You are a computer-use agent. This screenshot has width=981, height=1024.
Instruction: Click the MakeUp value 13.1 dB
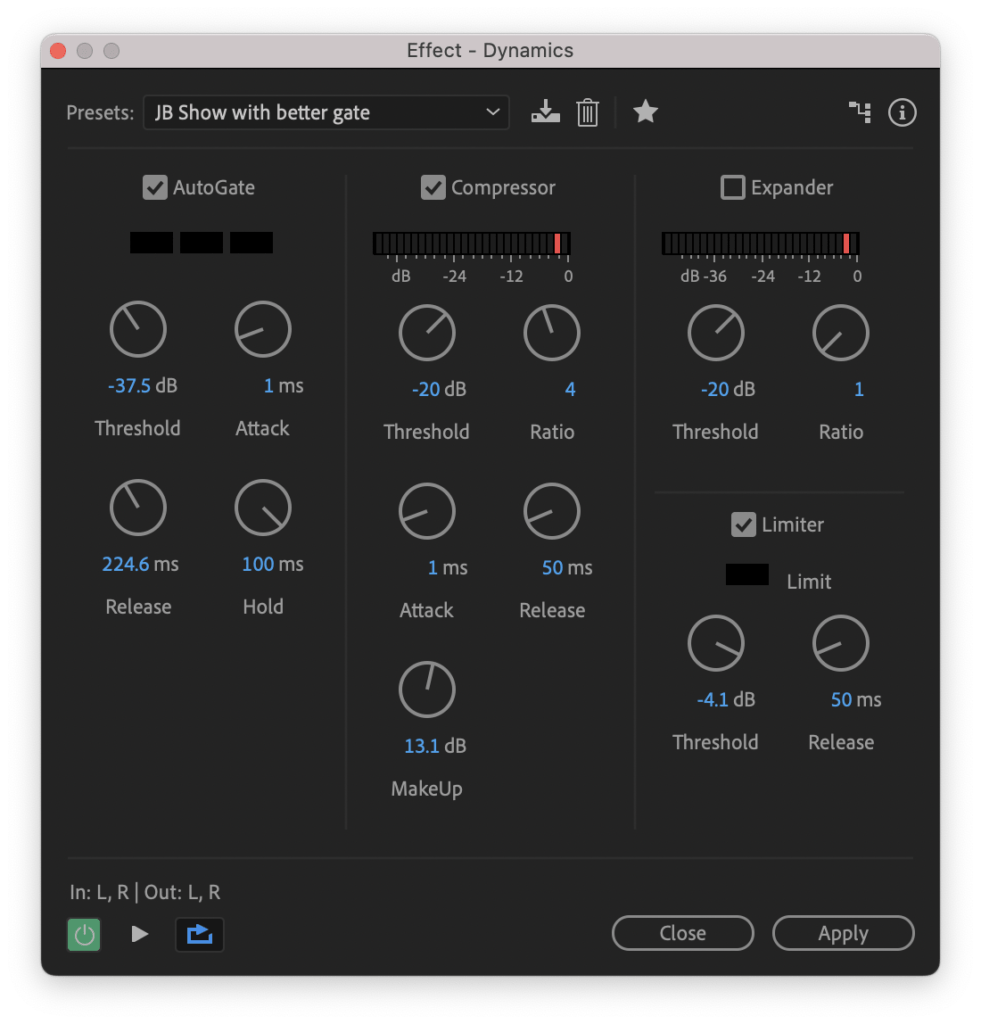point(435,746)
